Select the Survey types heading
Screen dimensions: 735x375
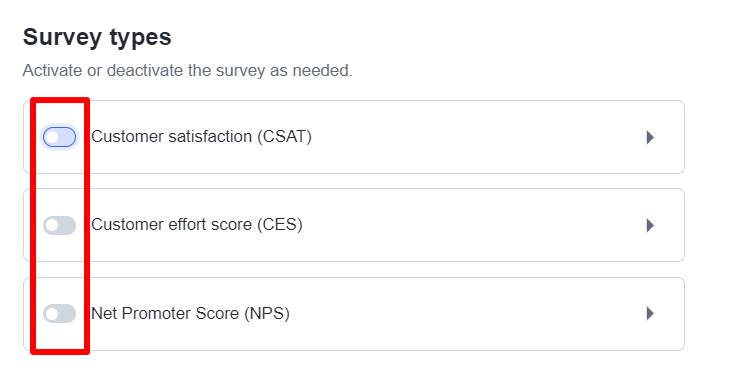pyautogui.click(x=97, y=37)
